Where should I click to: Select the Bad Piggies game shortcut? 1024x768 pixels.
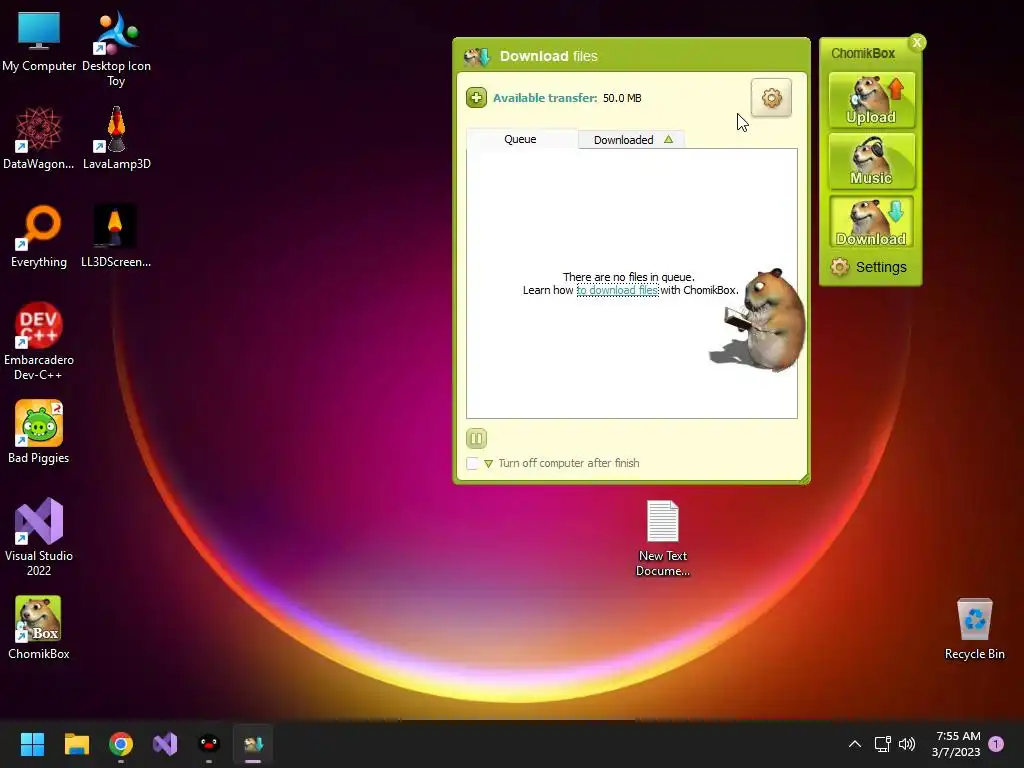39,432
